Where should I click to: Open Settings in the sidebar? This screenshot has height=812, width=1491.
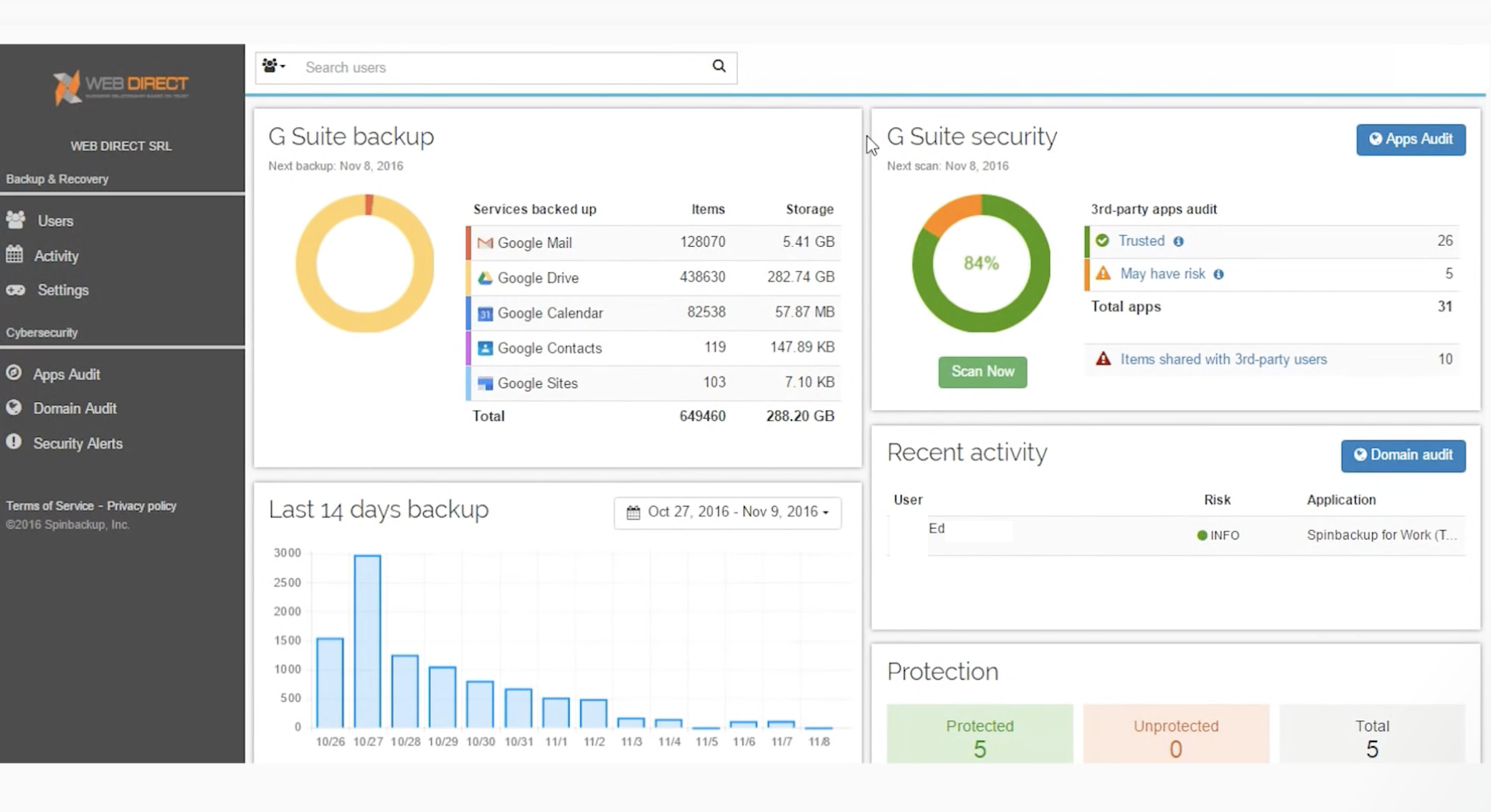coord(63,290)
